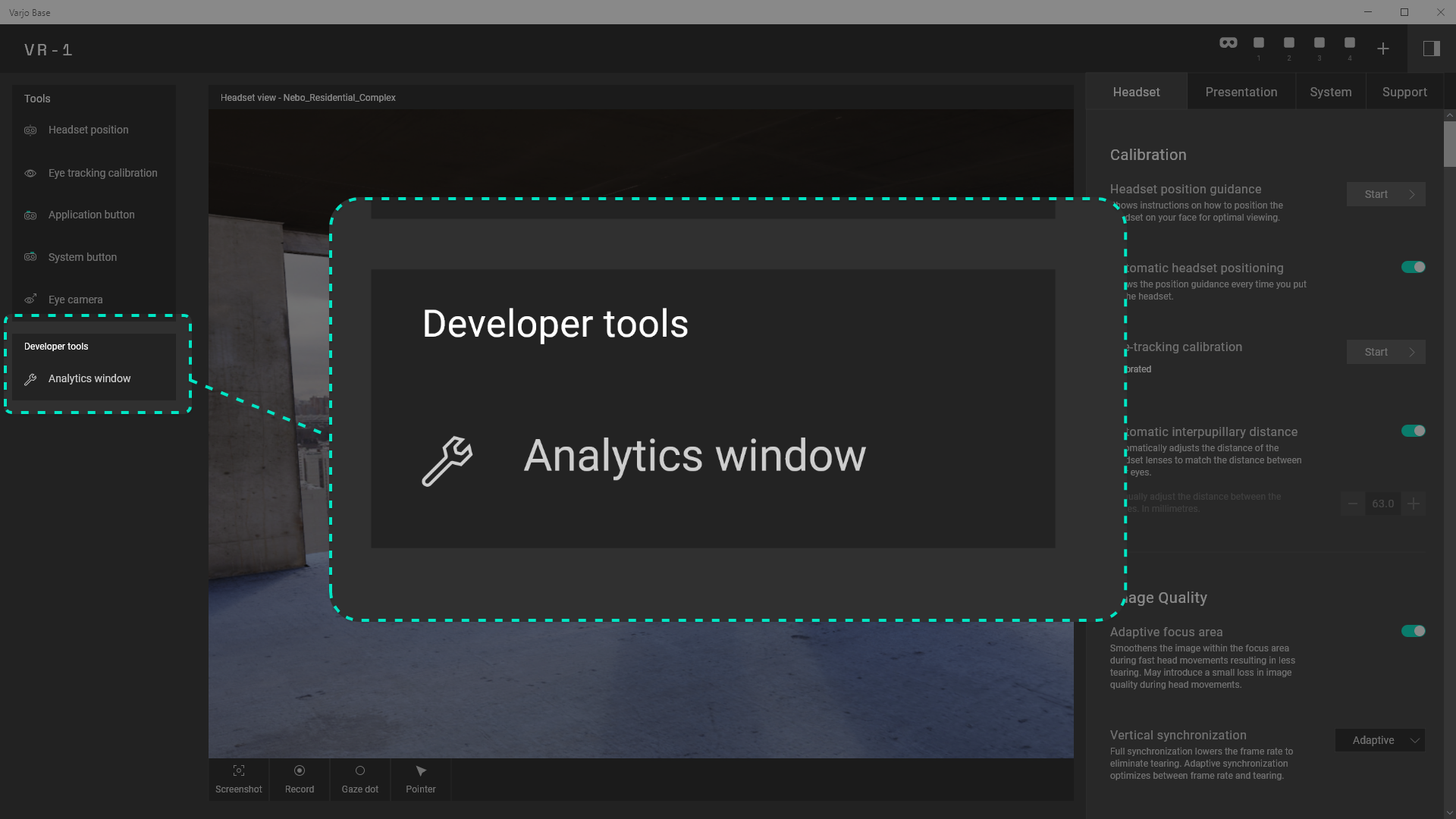
Task: Toggle Automatic headset positioning switch
Action: point(1414,267)
